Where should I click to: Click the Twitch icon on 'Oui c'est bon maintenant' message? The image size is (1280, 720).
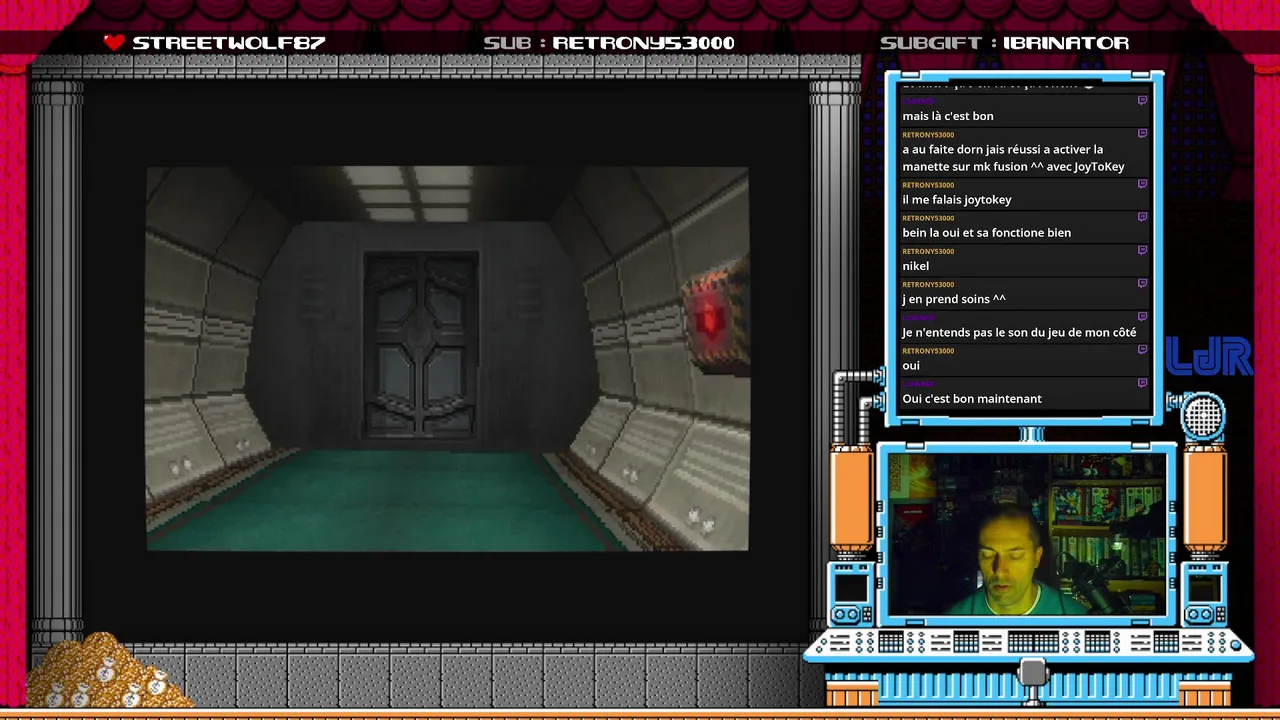click(1142, 383)
